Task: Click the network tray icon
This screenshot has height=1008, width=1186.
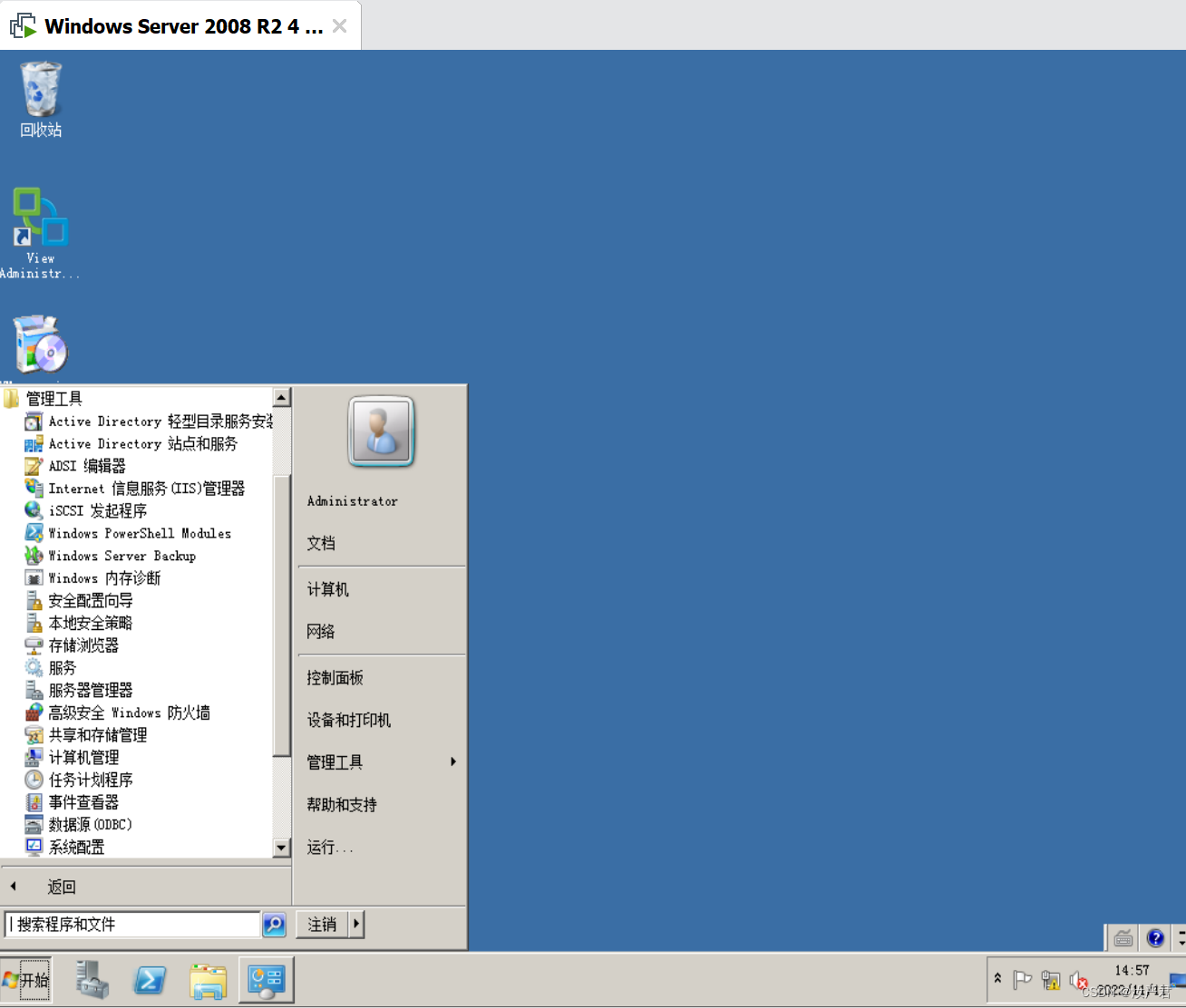Action: 1051,980
